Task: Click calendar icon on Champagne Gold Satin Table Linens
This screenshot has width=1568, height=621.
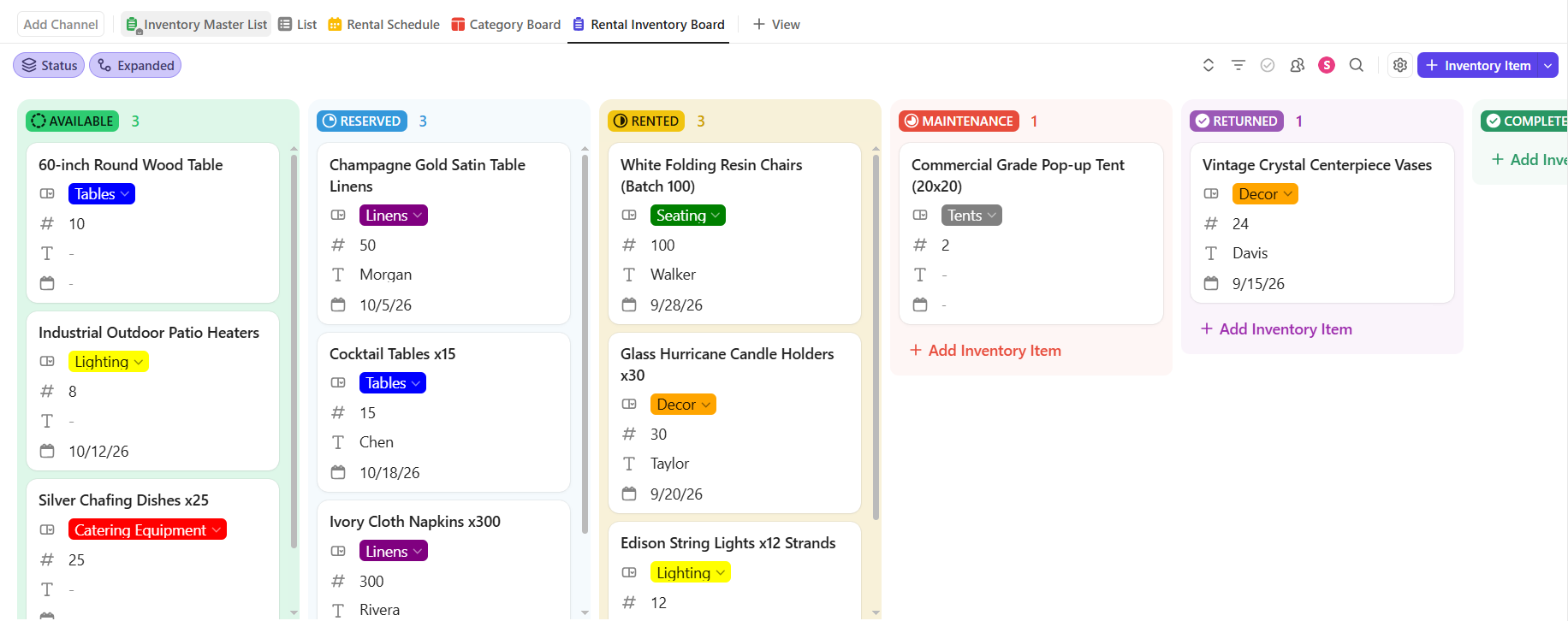Action: point(338,305)
